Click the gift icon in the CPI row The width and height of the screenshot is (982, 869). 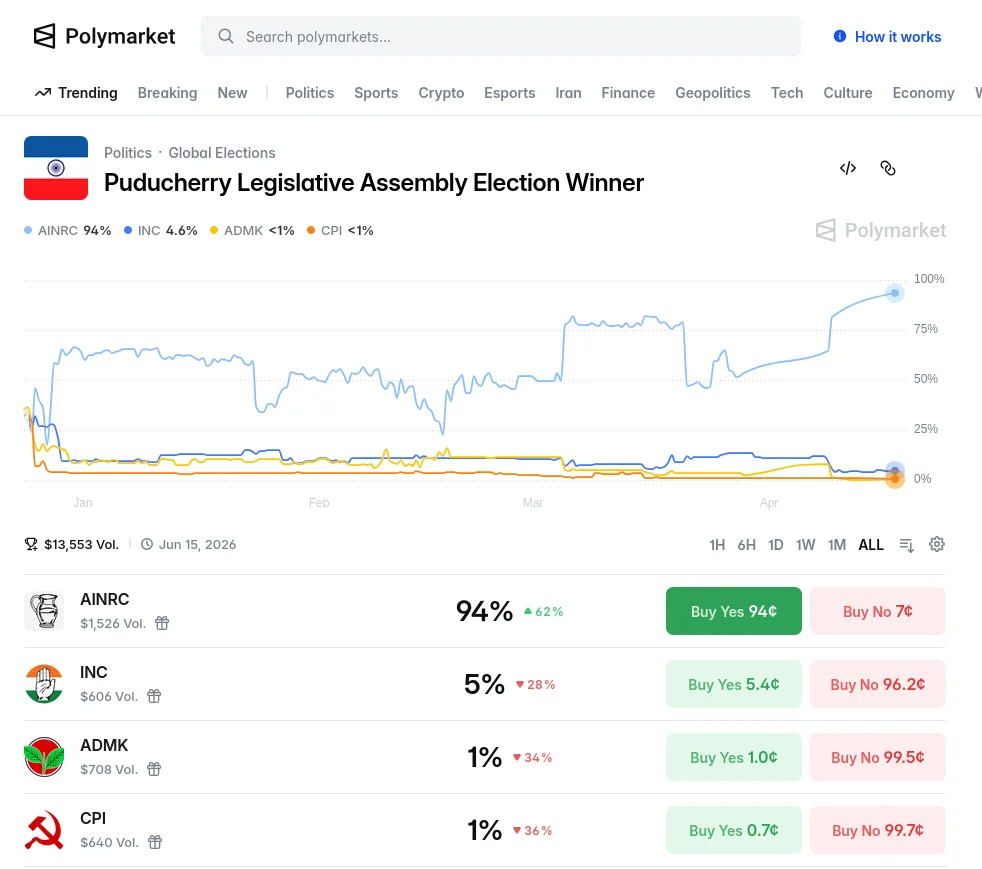pyautogui.click(x=155, y=842)
